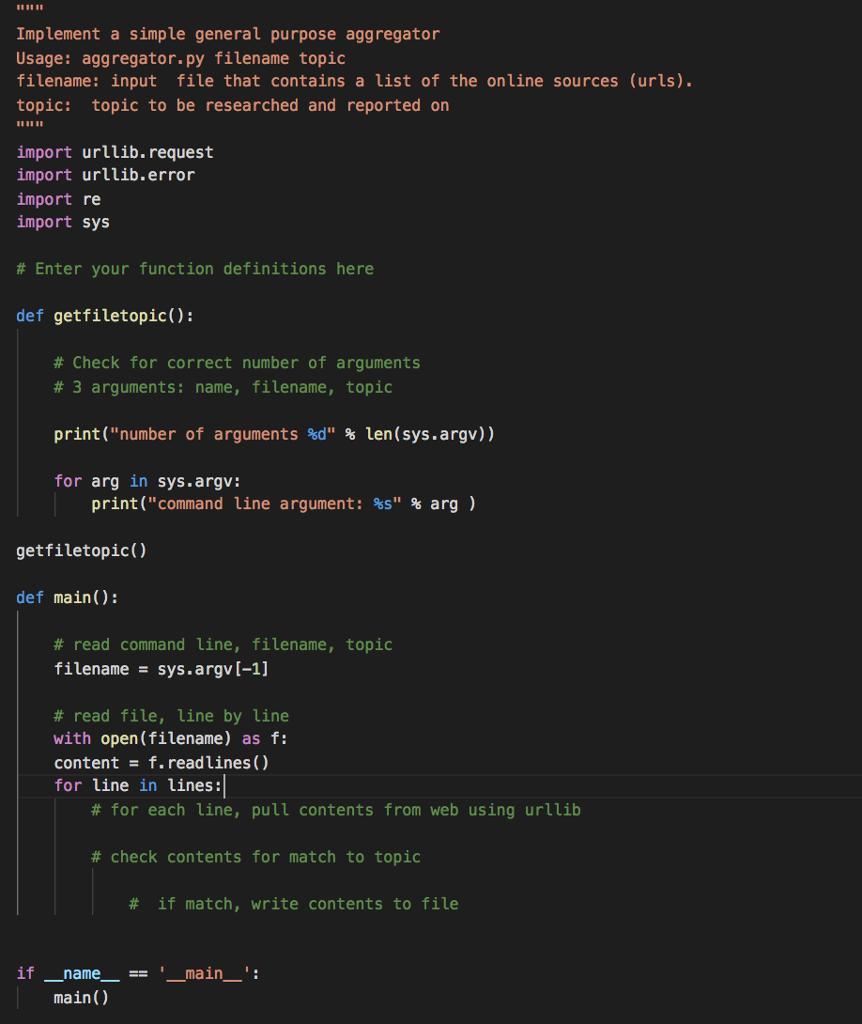The image size is (862, 1024).
Task: Place cursor on the import urllib.request line
Action: [115, 152]
